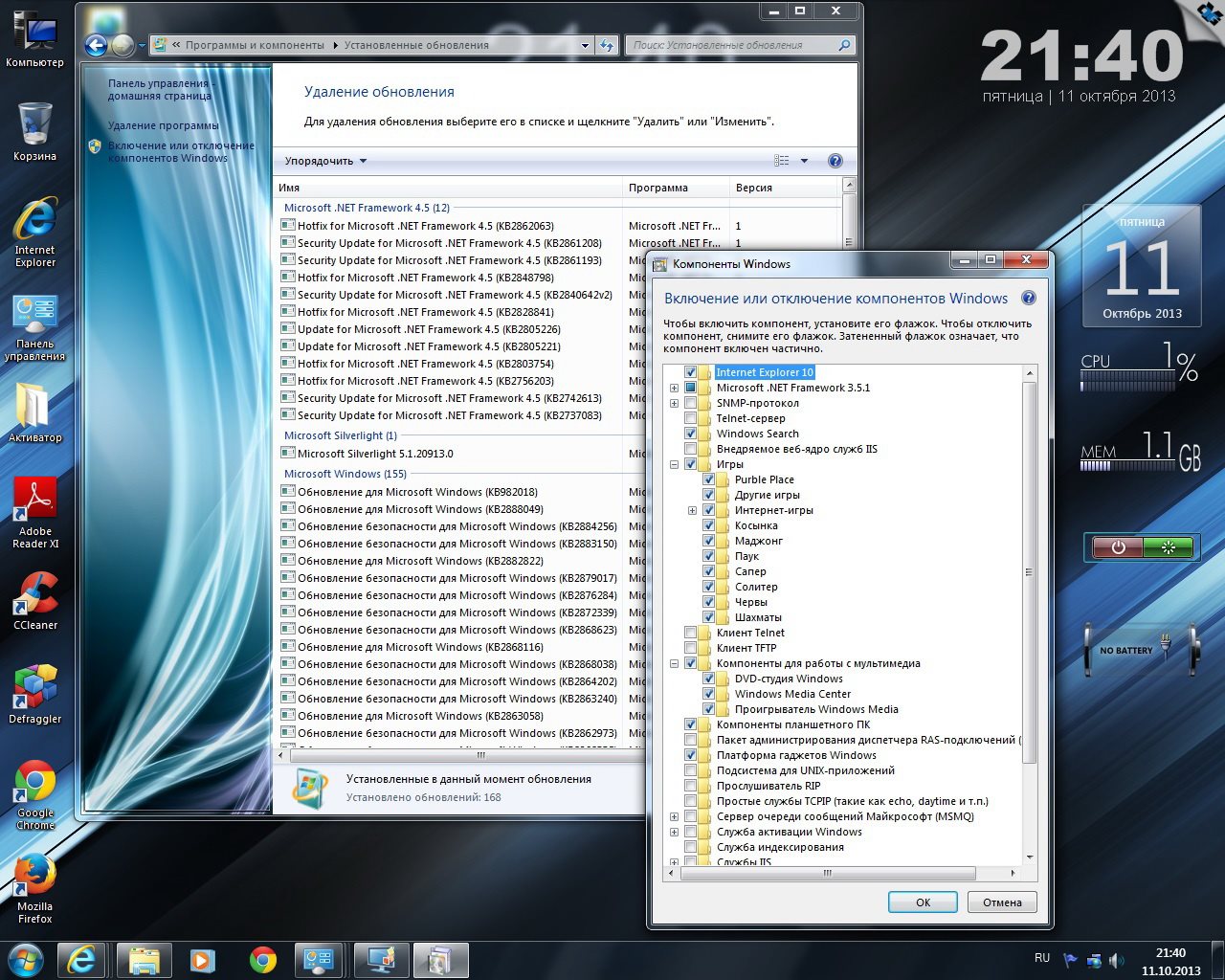Viewport: 1225px width, 980px height.
Task: Launch CCleaner desktop shortcut
Action: [34, 601]
